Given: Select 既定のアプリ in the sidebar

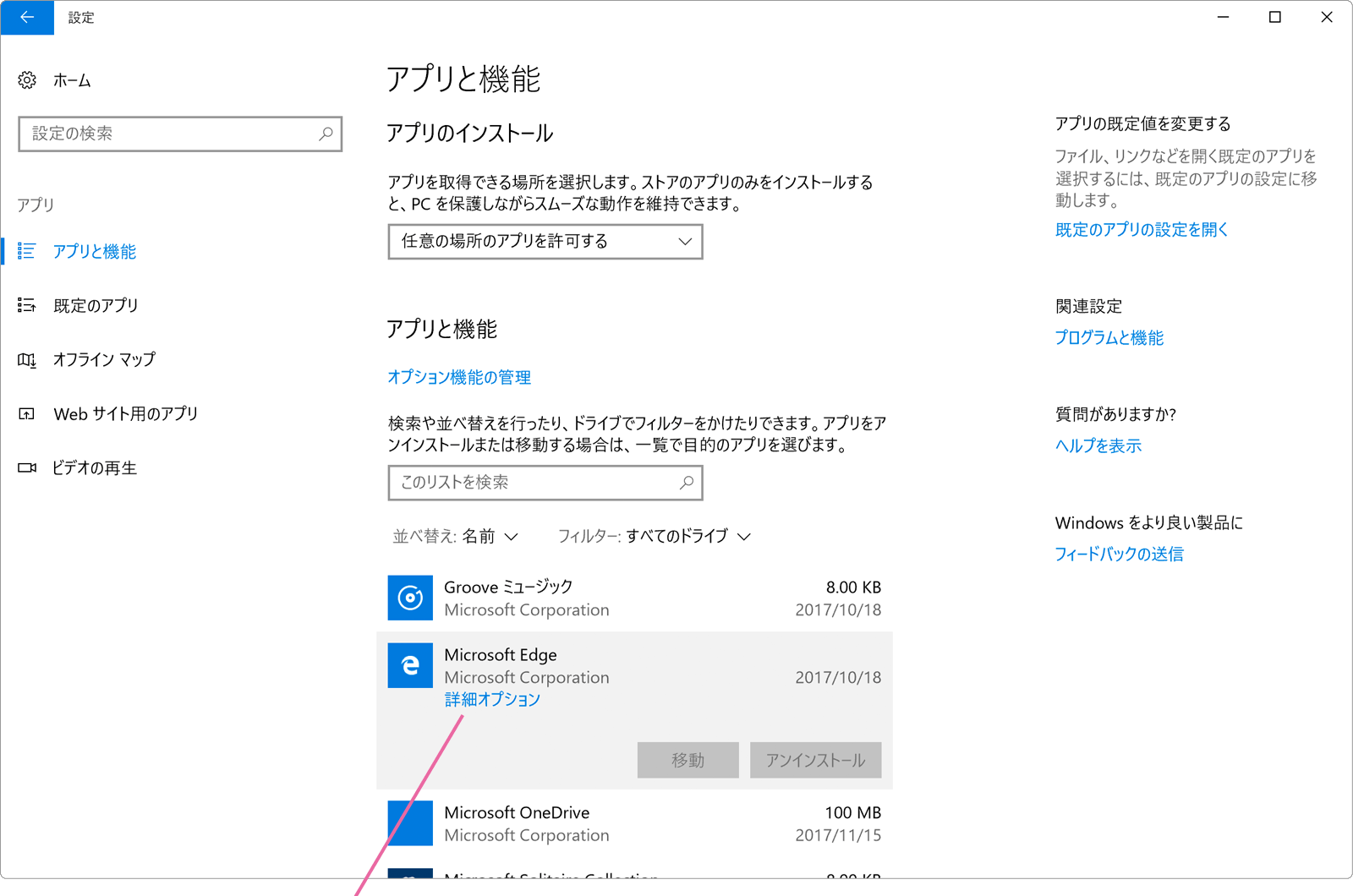Looking at the screenshot, I should click(x=96, y=305).
